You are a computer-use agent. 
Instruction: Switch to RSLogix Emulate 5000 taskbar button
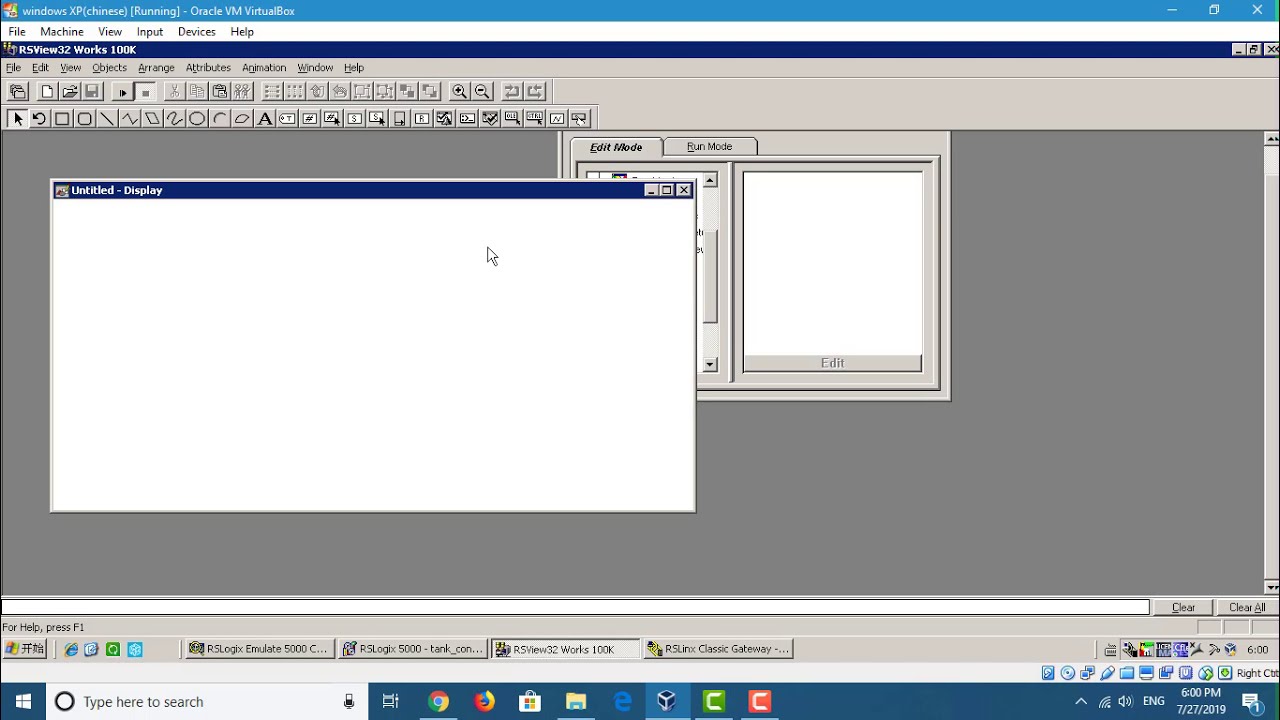(x=259, y=649)
